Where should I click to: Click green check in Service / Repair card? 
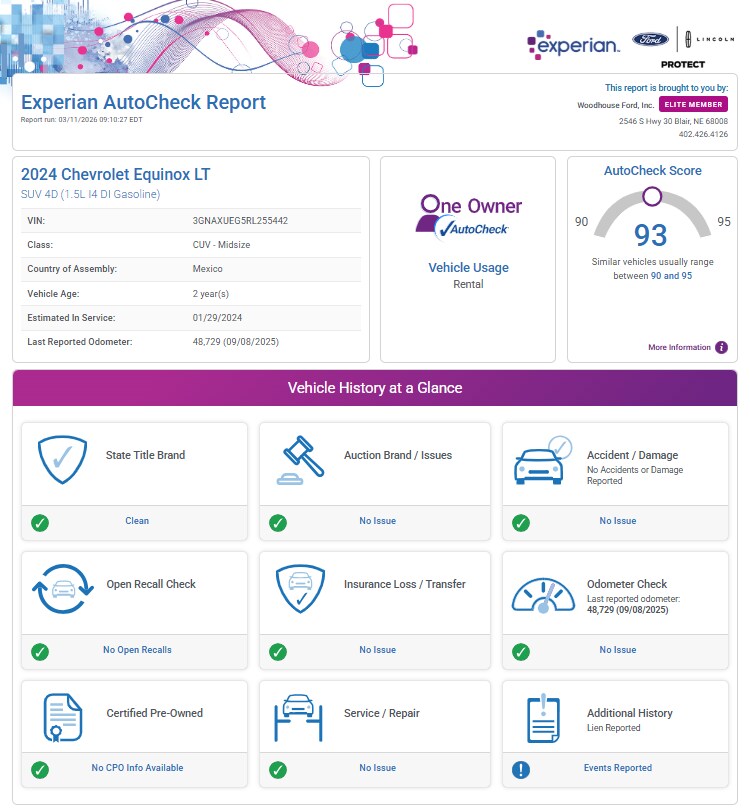(278, 770)
